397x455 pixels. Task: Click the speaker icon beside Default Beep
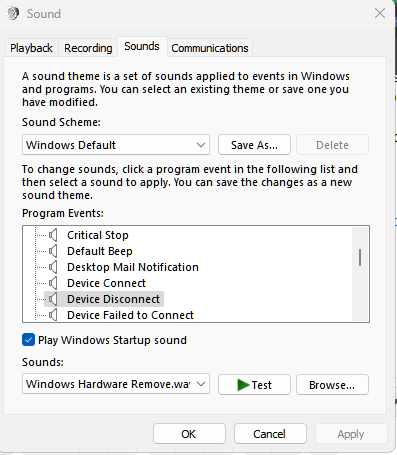pos(53,251)
